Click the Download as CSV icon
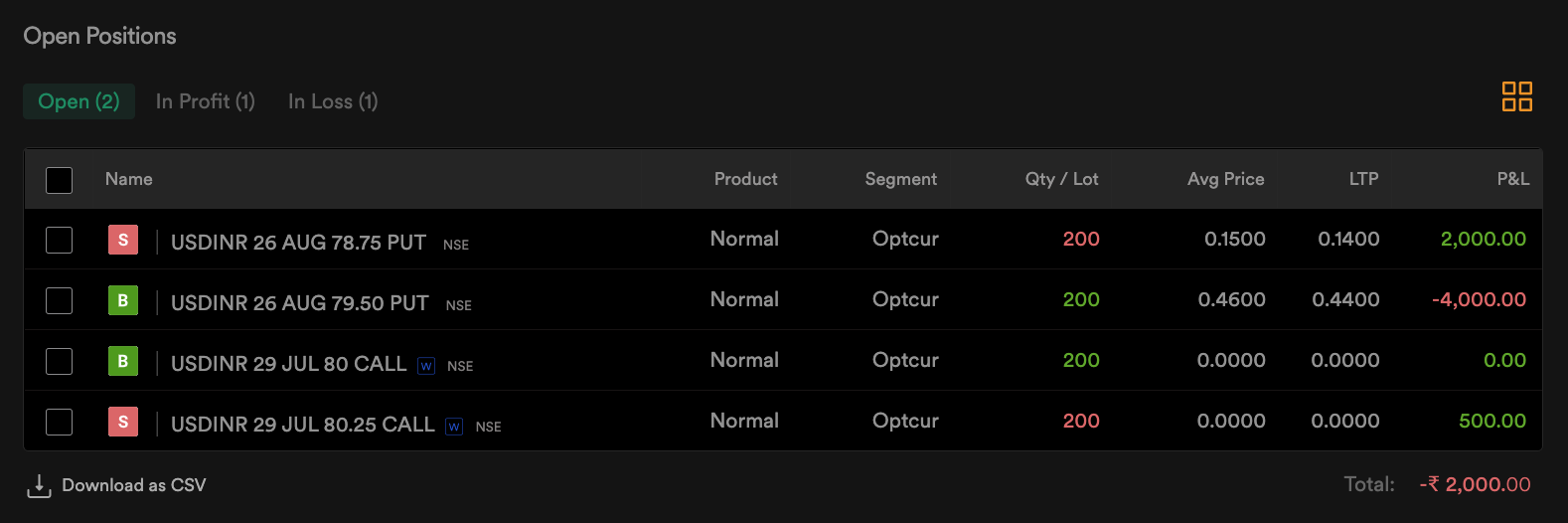Viewport: 1568px width, 523px height. pos(39,485)
